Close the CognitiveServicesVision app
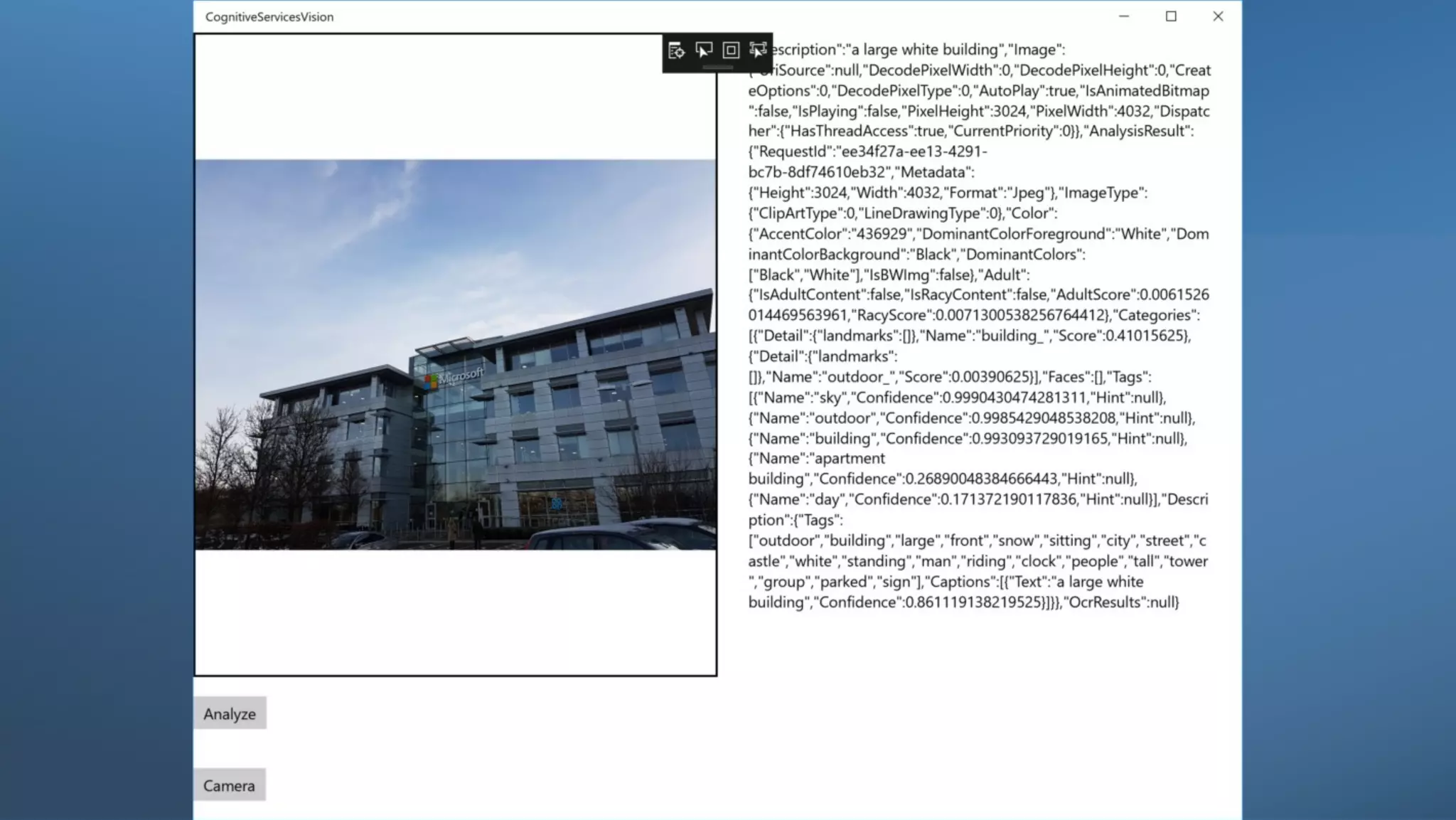1456x820 pixels. pos(1218,16)
